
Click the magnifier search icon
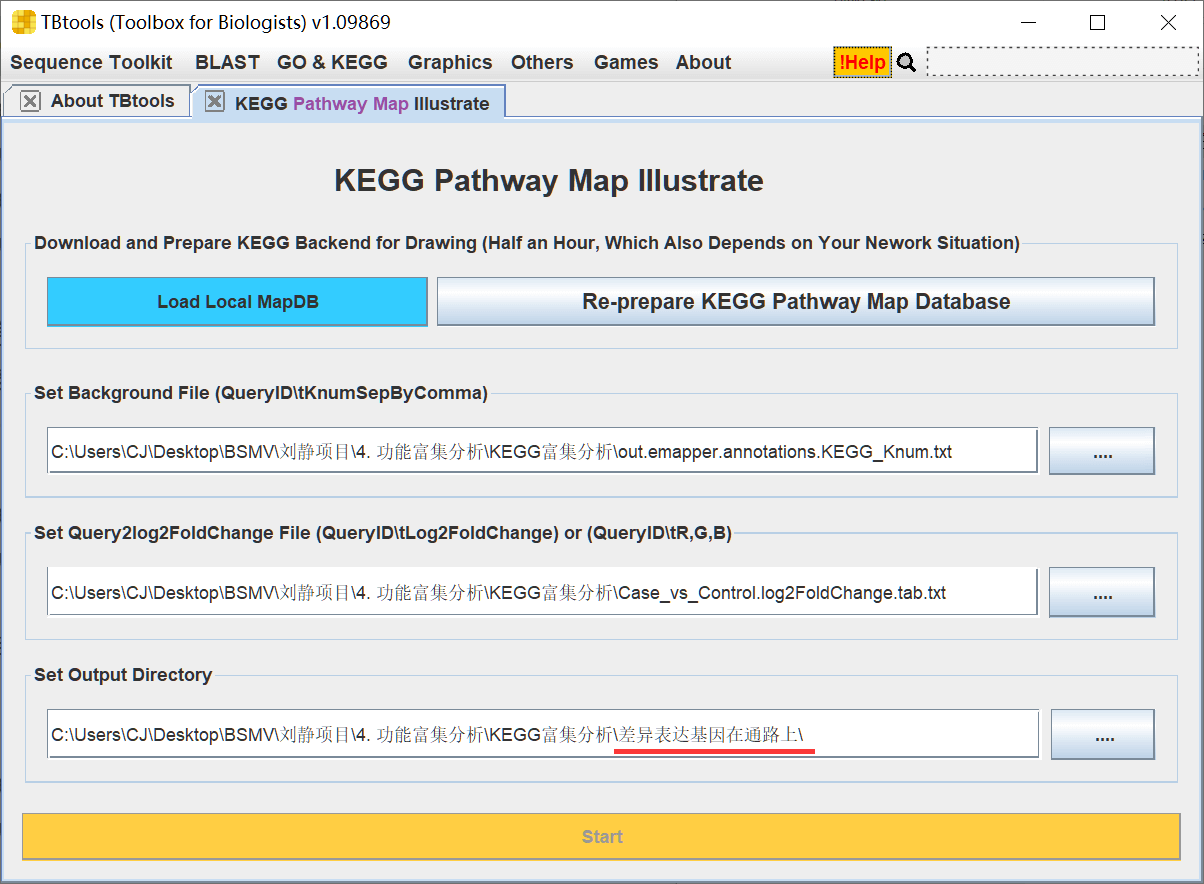[x=906, y=62]
